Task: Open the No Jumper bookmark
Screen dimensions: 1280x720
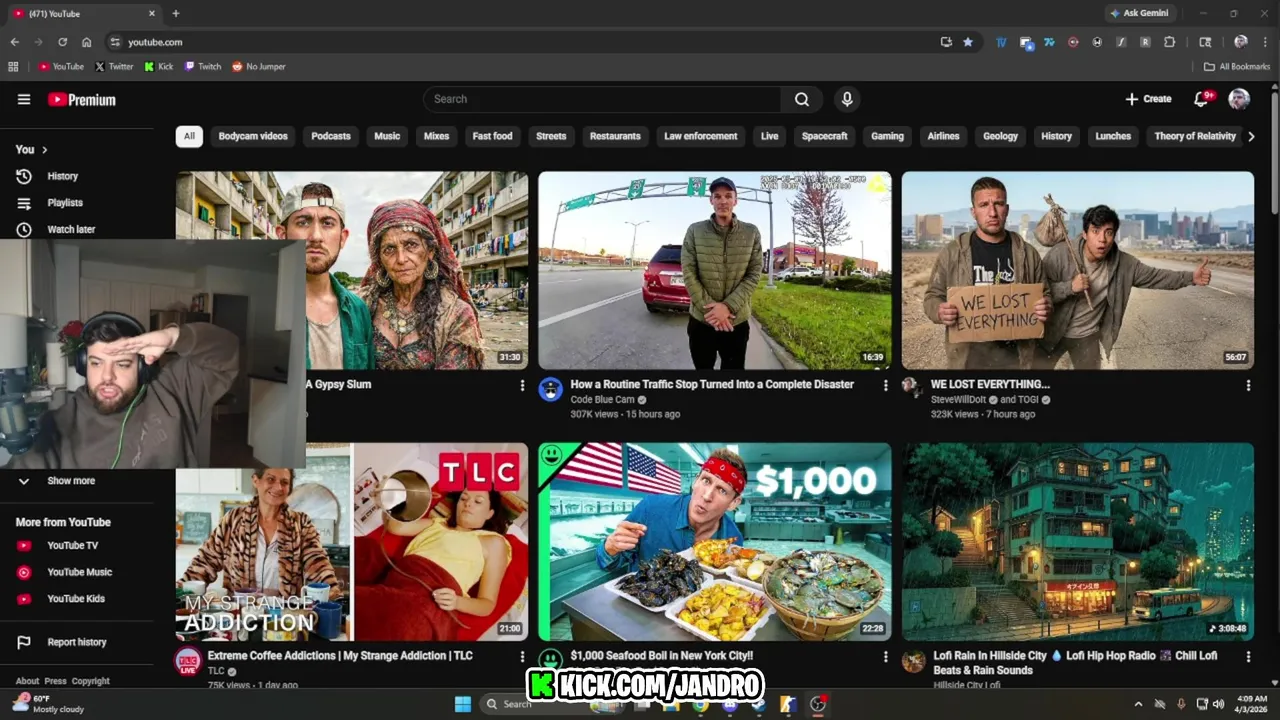Action: 259,67
